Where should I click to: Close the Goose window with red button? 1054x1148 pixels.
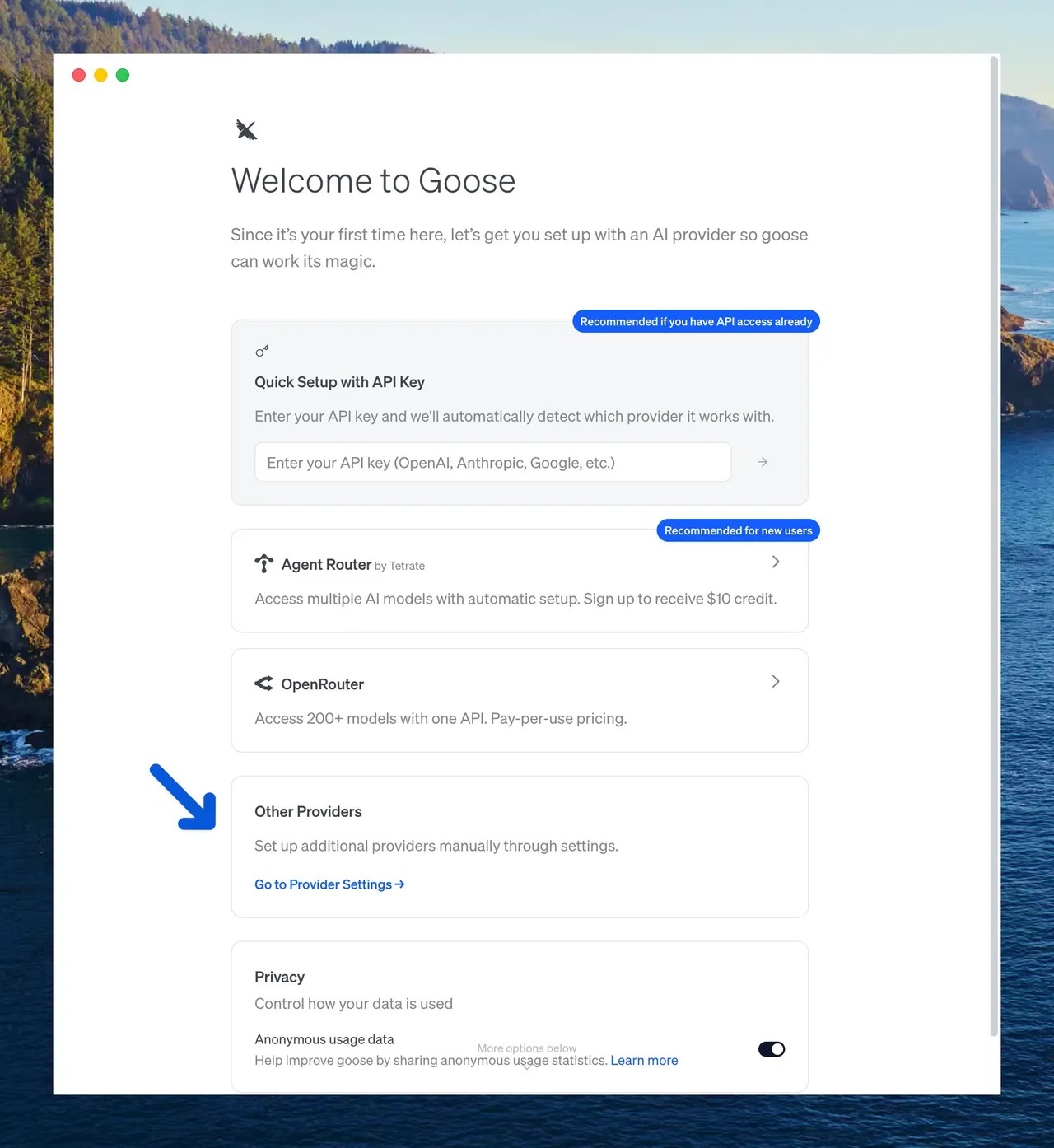tap(79, 75)
